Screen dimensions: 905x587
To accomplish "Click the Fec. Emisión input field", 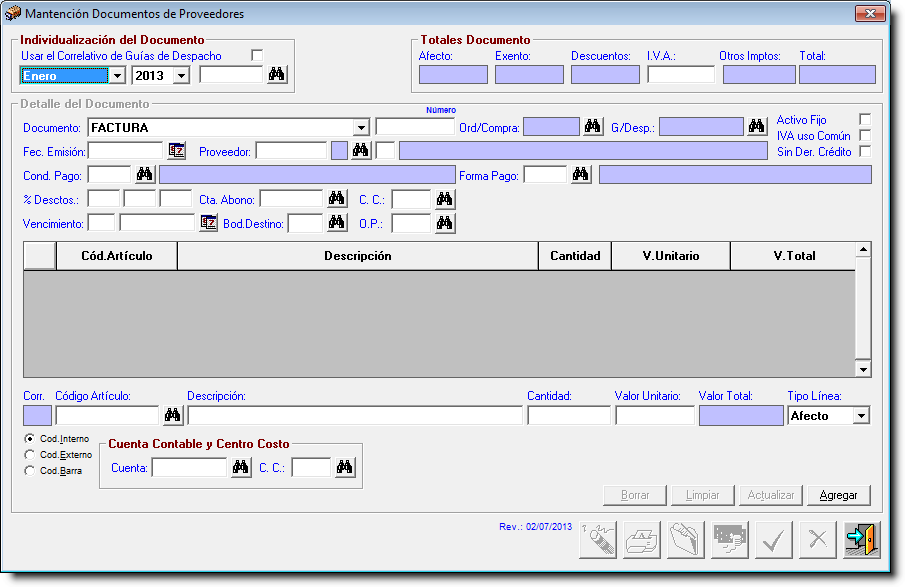I will [125, 151].
